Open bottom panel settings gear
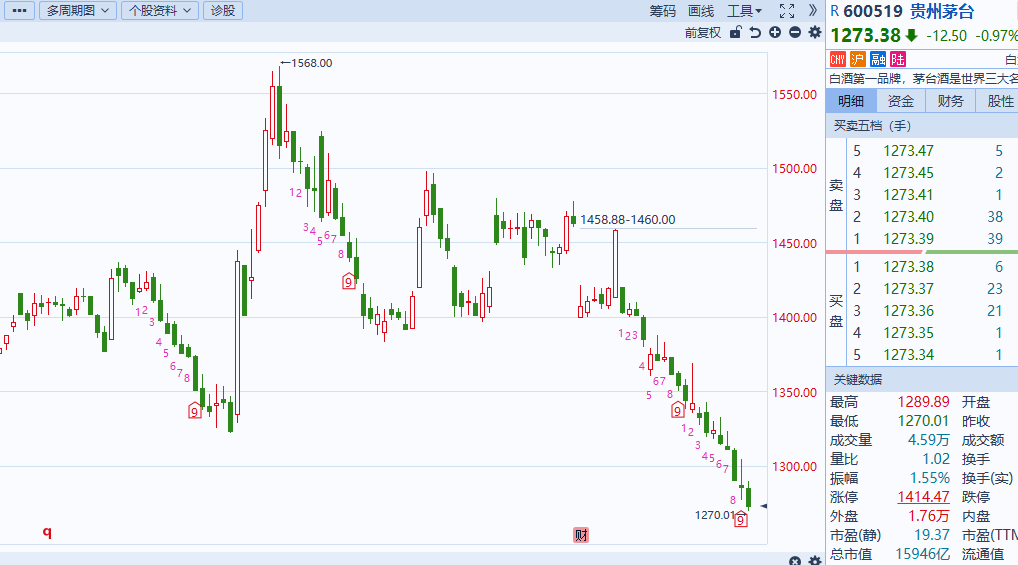Image resolution: width=1018 pixels, height=565 pixels. 815,560
